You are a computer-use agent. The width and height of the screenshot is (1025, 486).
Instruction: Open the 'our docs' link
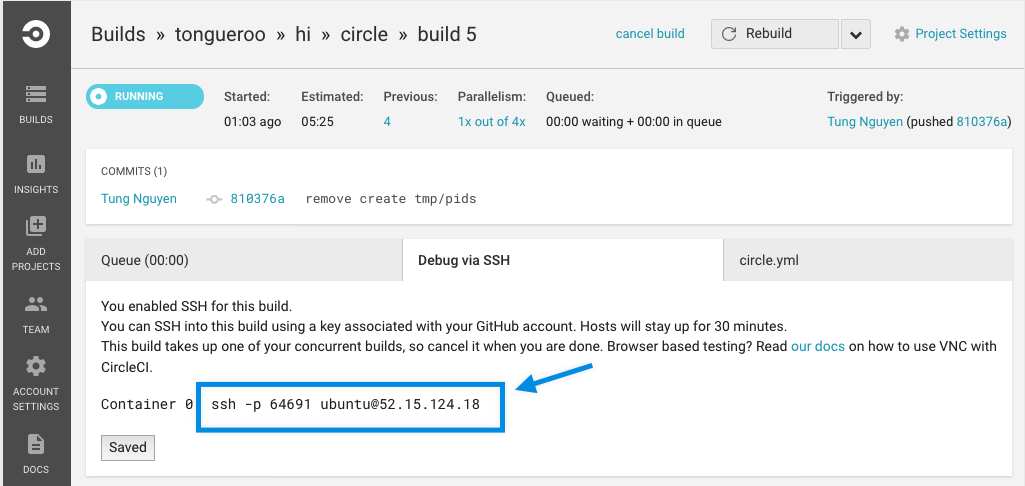(818, 346)
